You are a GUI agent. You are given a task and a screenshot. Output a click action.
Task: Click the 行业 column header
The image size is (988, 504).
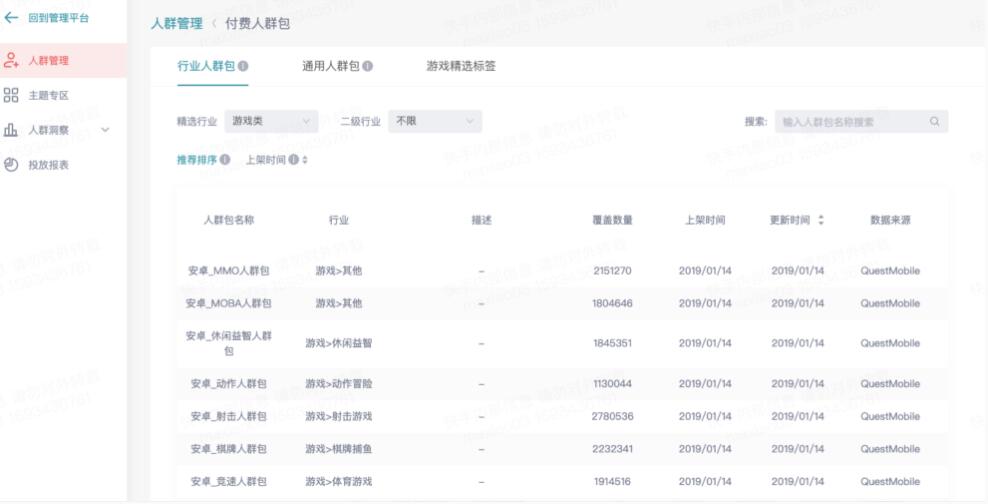tap(338, 220)
